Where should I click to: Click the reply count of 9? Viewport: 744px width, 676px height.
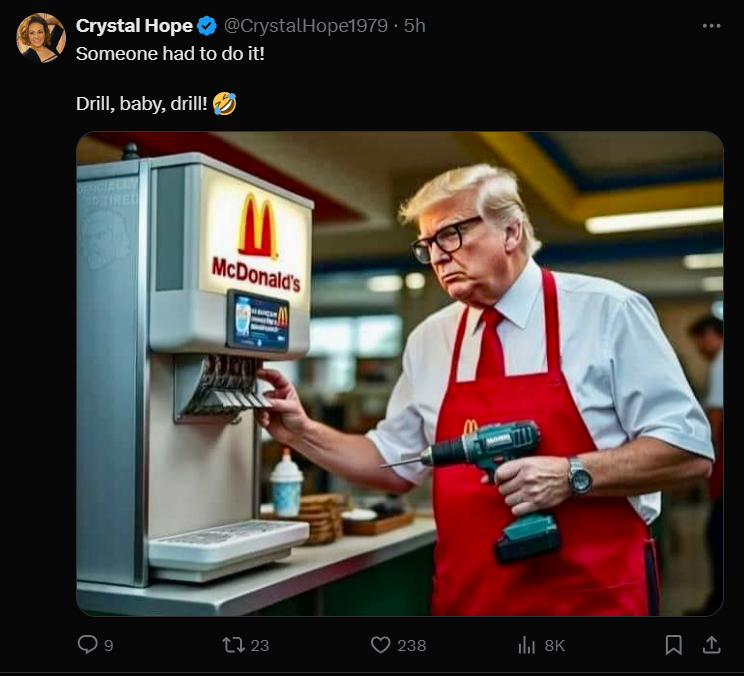108,646
